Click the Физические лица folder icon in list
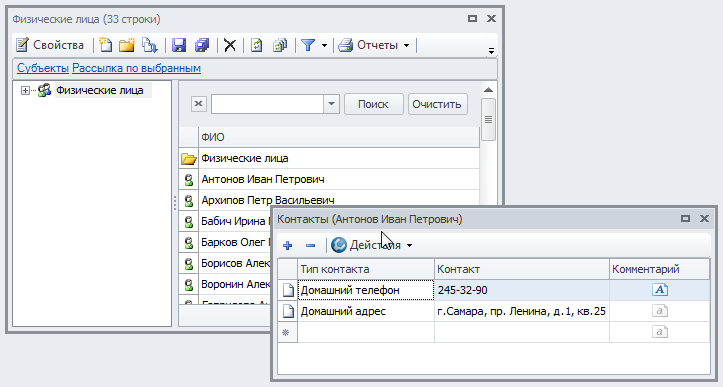This screenshot has width=723, height=387. (x=189, y=159)
